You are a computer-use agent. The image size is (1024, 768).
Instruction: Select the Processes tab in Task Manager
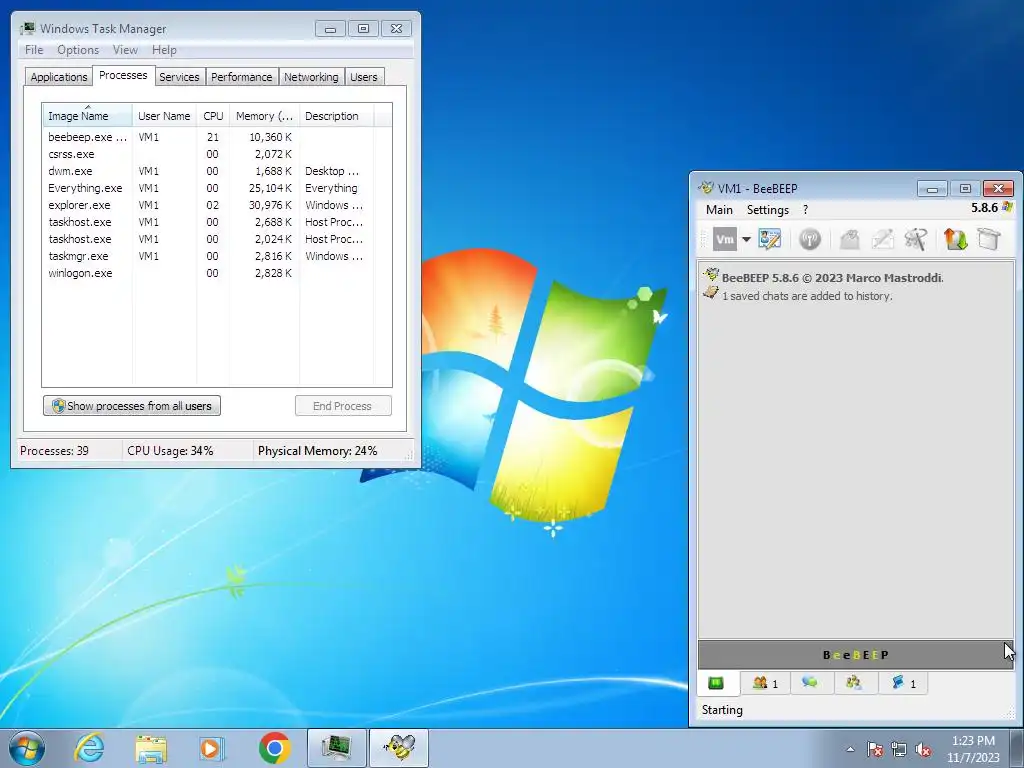(123, 75)
